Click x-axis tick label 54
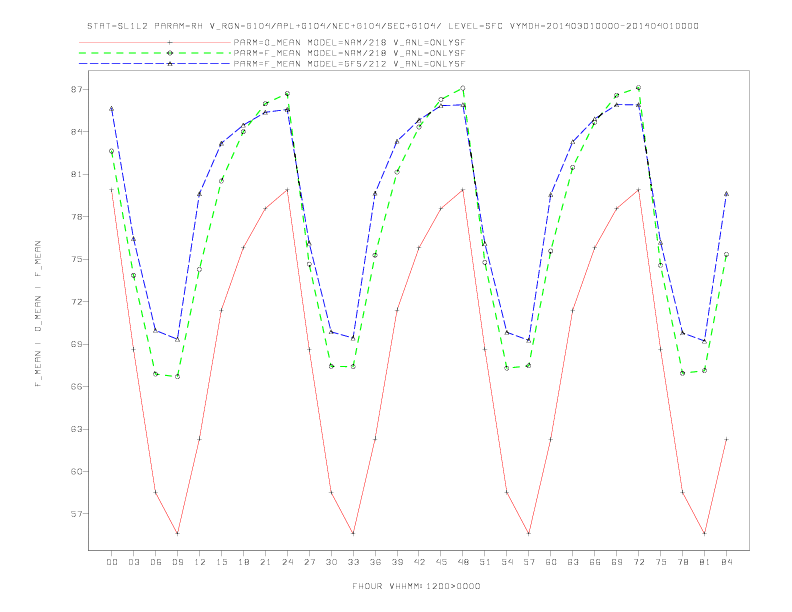This screenshot has height=612, width=792. [507, 562]
